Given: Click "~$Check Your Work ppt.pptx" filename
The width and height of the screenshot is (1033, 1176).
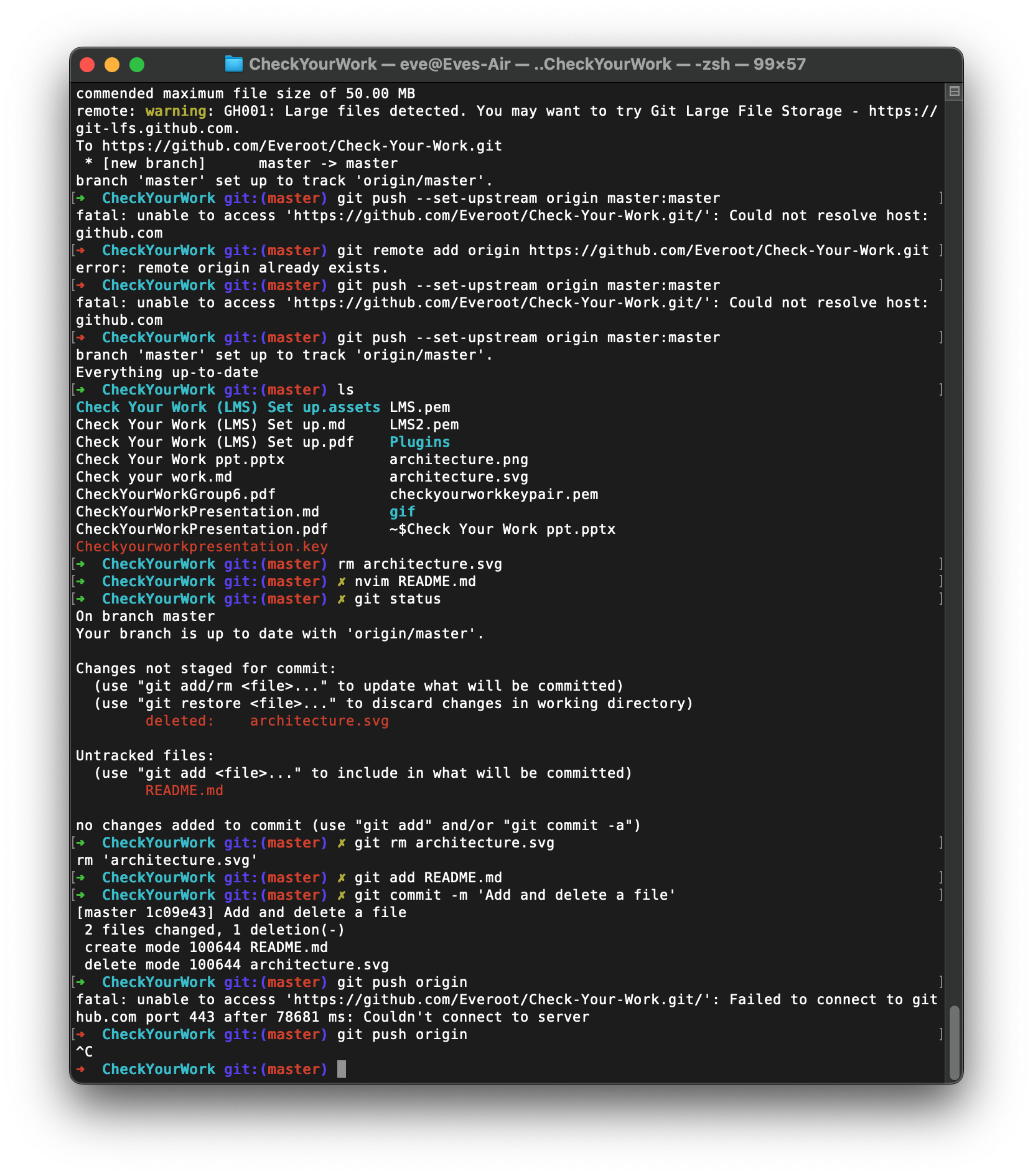Looking at the screenshot, I should (502, 529).
